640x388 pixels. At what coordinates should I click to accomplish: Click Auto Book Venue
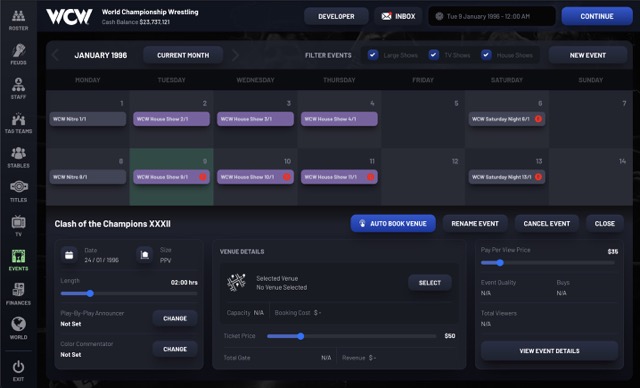tap(393, 224)
